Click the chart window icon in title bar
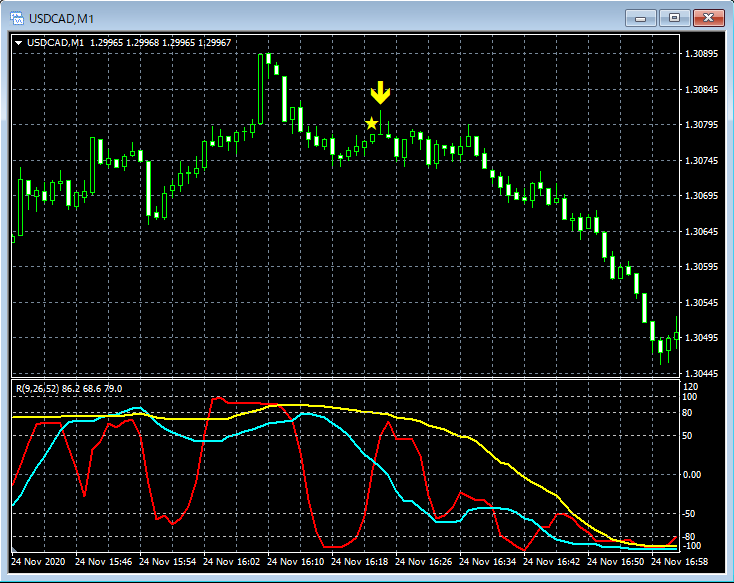734x583 pixels. coord(17,18)
